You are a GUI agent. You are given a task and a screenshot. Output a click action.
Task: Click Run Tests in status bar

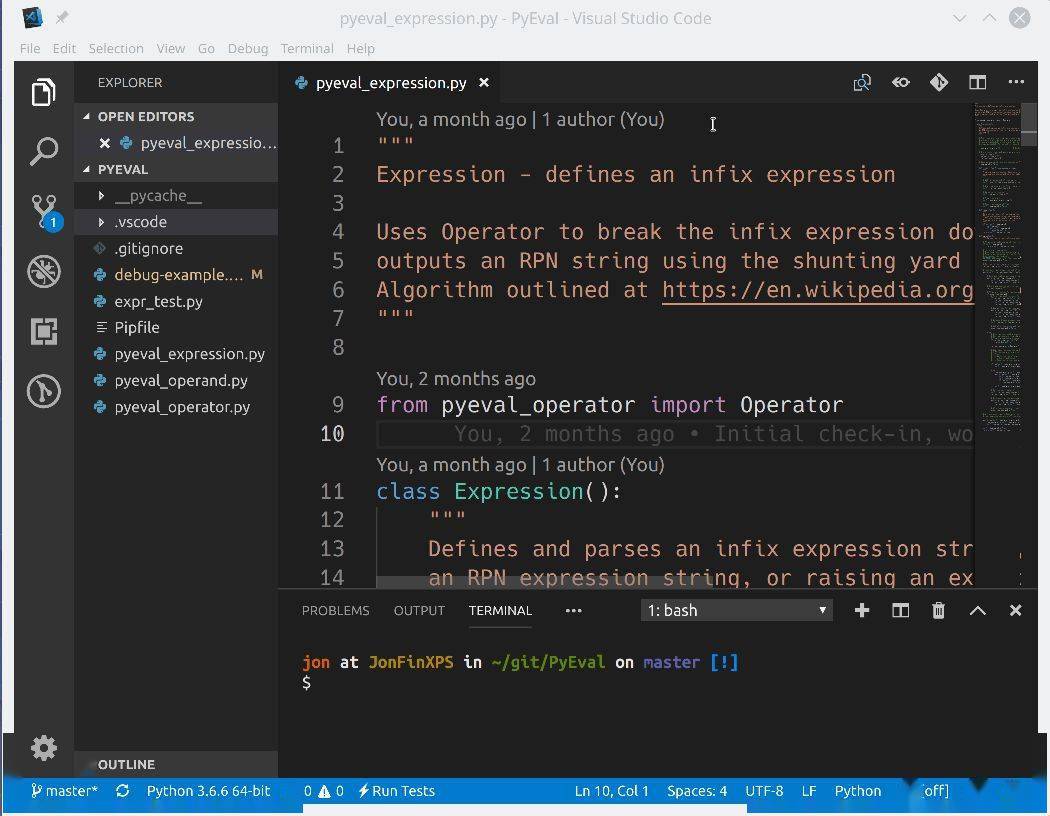point(397,791)
